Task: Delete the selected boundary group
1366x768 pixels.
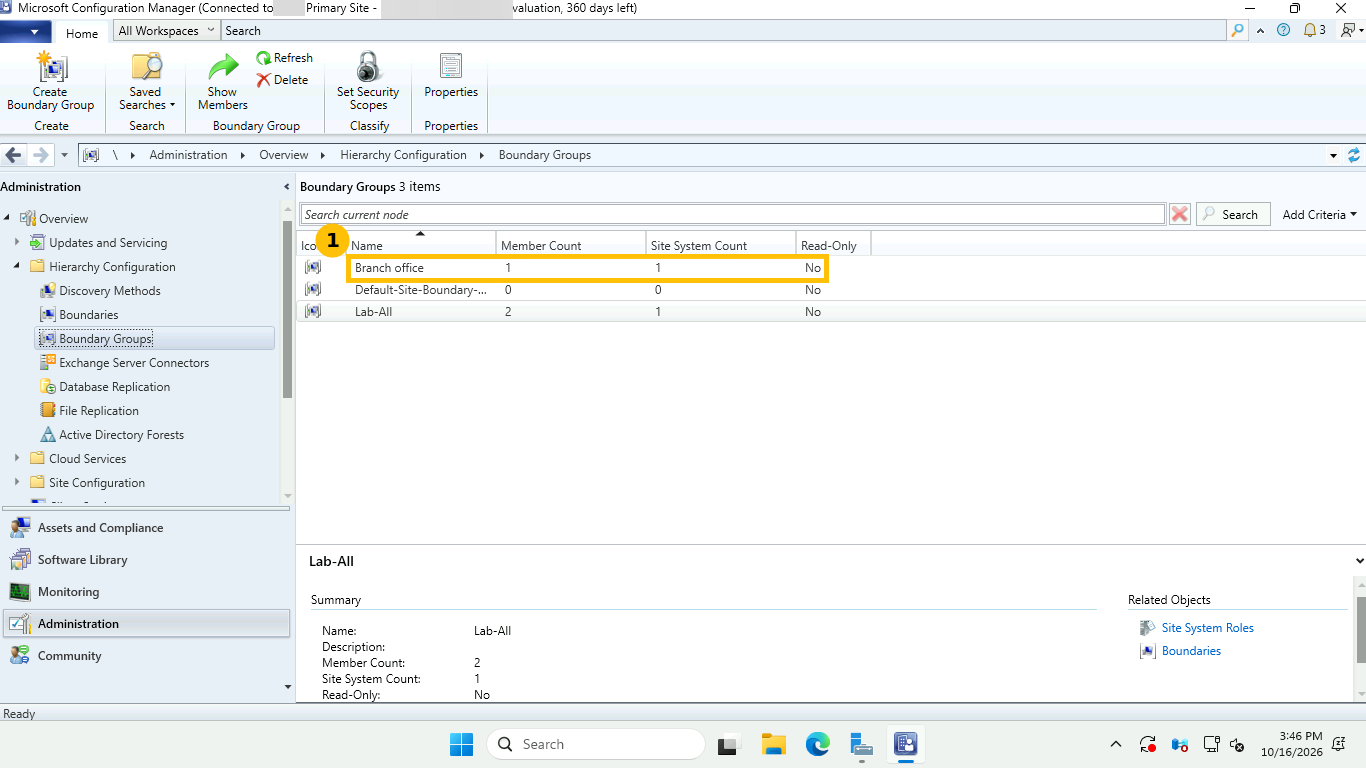Action: [282, 80]
